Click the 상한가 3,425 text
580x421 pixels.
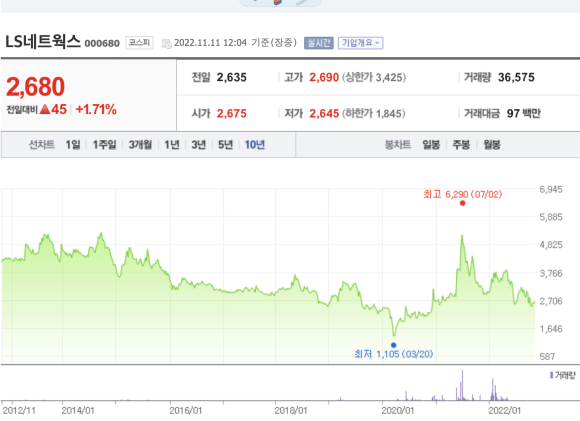(x=374, y=77)
